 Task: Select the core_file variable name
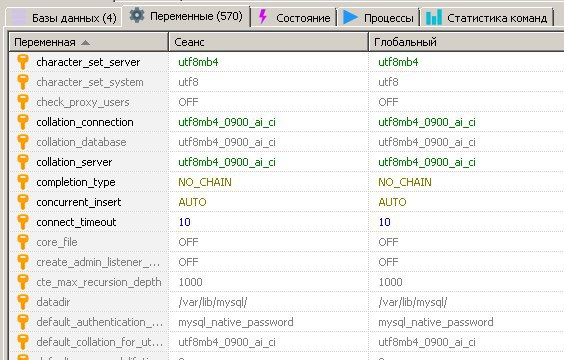57,242
